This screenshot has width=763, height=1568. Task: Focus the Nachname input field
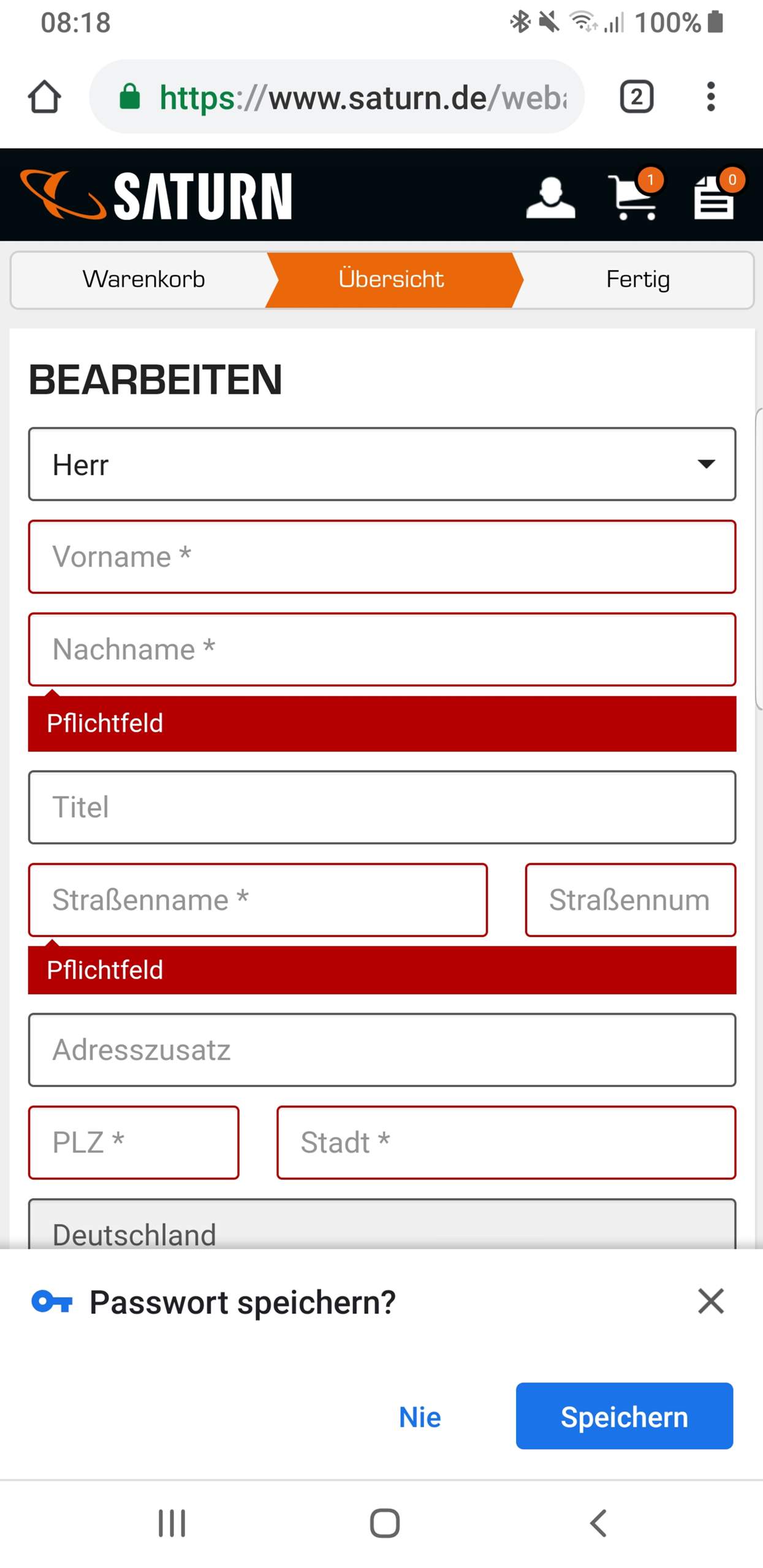[382, 649]
